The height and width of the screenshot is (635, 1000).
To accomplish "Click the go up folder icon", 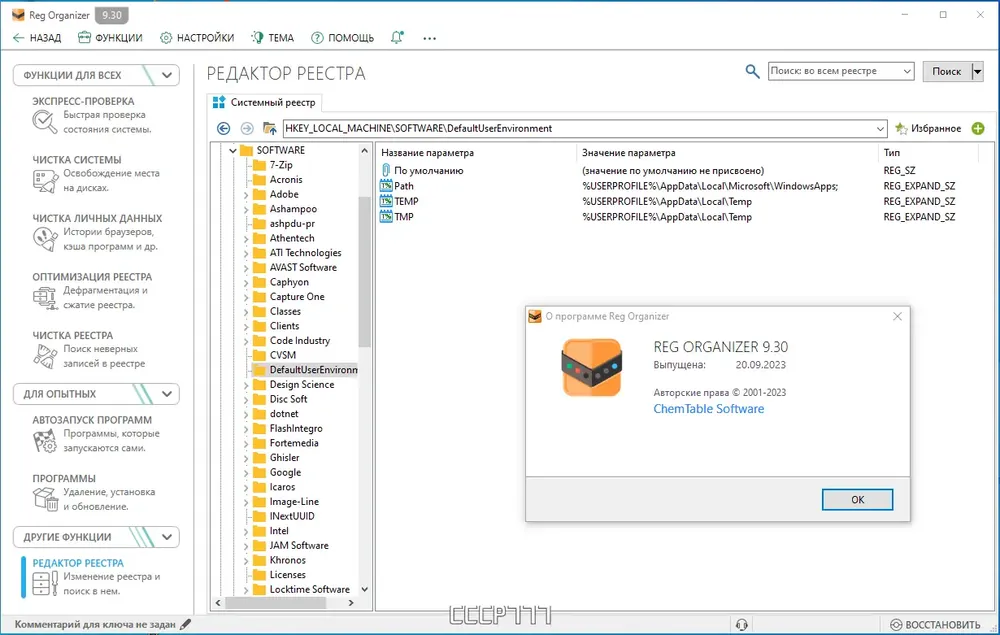I will tap(270, 128).
